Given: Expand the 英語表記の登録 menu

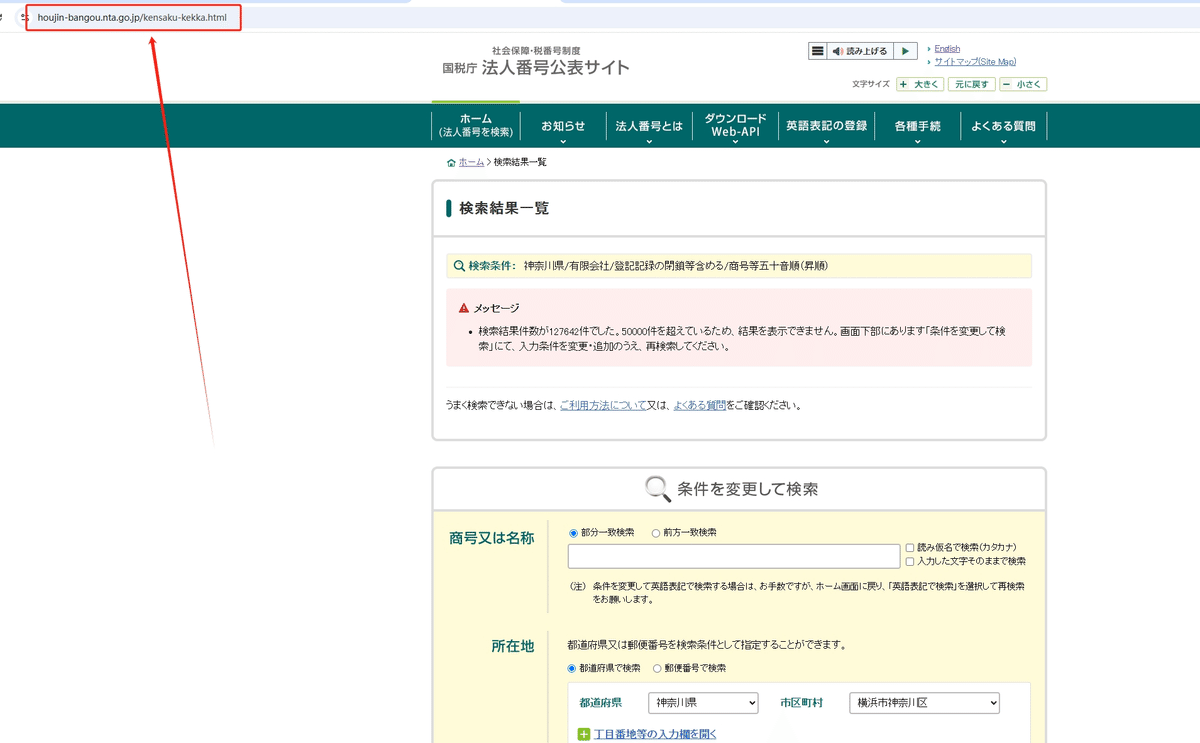Looking at the screenshot, I should point(826,126).
